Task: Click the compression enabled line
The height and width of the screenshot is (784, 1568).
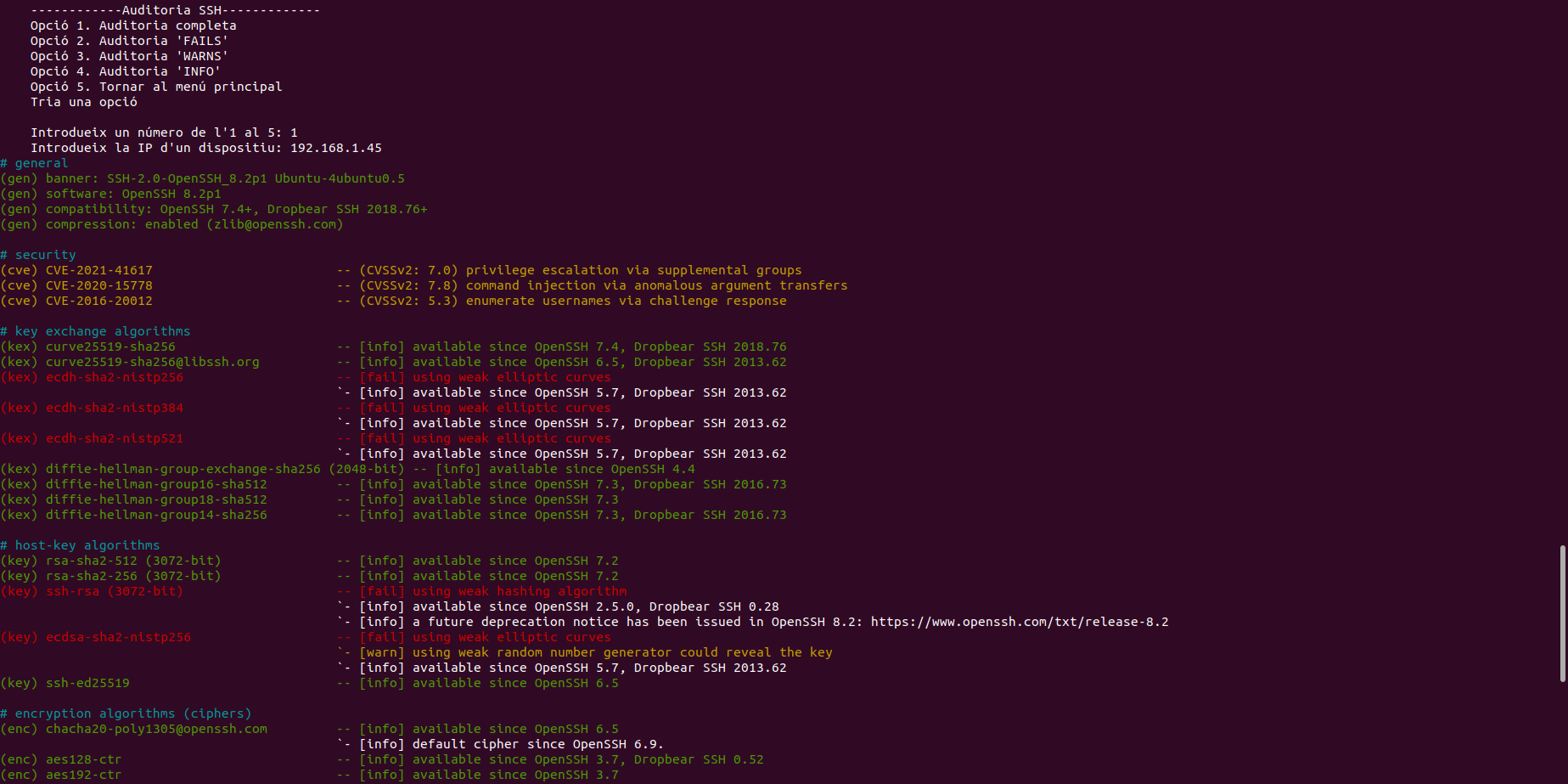Action: click(x=171, y=224)
